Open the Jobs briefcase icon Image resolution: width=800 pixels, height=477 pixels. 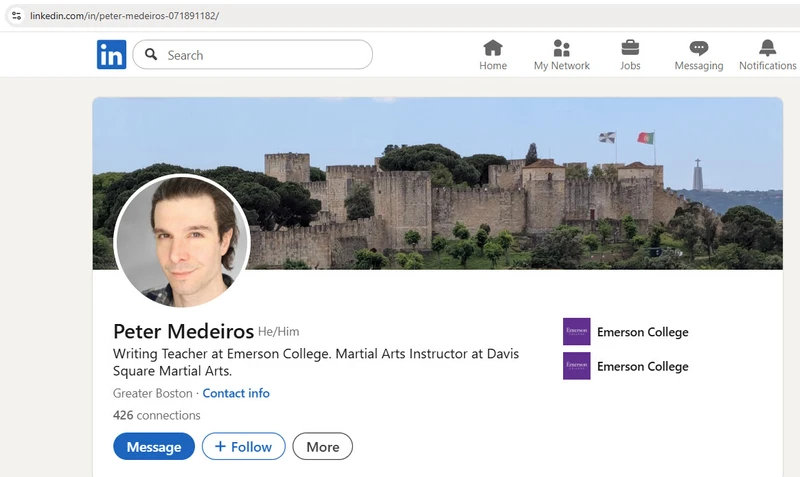(x=630, y=47)
